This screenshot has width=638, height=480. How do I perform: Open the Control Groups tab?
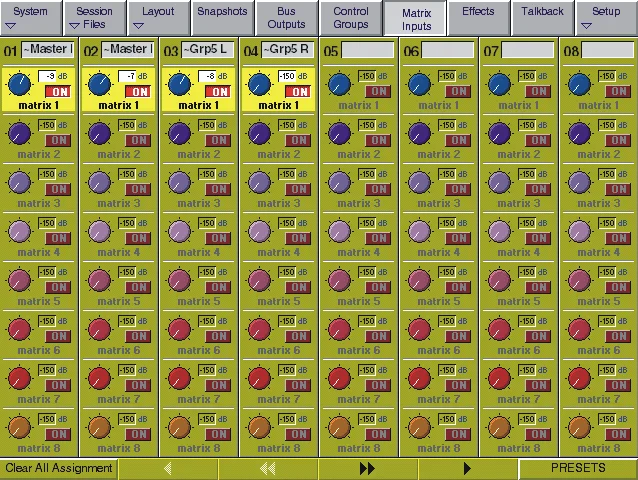(351, 18)
